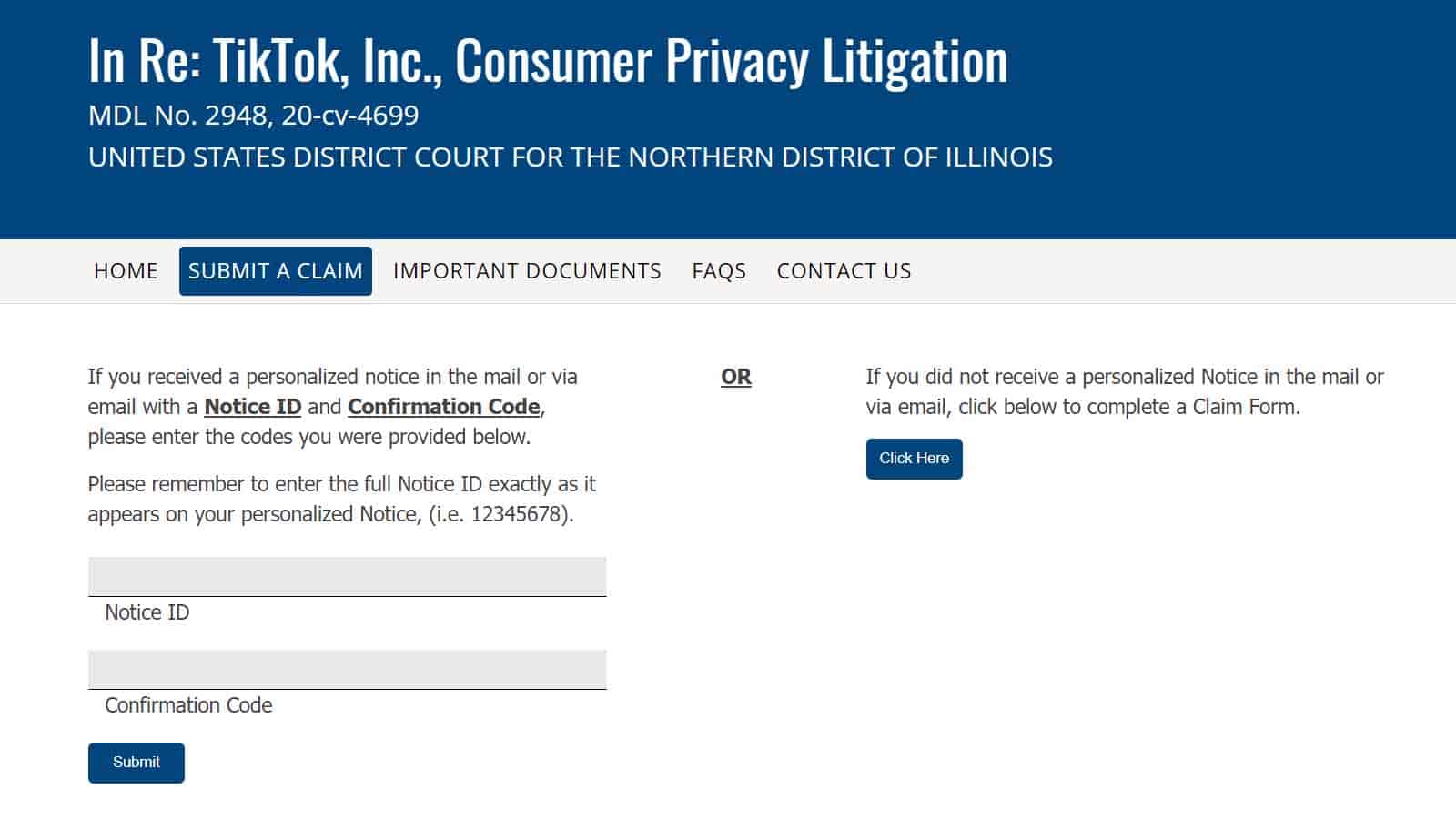Click the underlined Notice ID text
Viewport: 1456px width, 819px height.
[252, 407]
